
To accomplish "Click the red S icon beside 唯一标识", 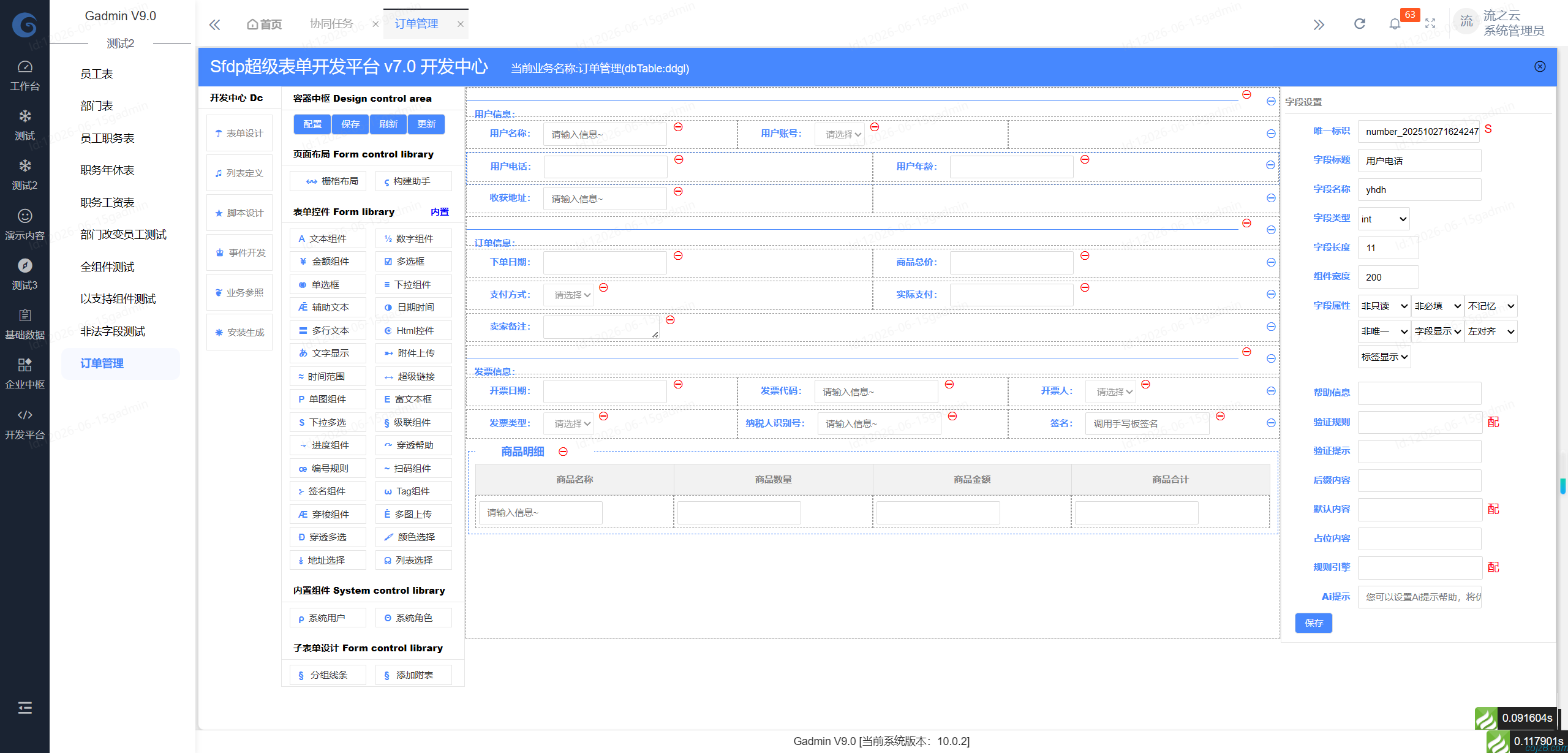I will 1488,129.
